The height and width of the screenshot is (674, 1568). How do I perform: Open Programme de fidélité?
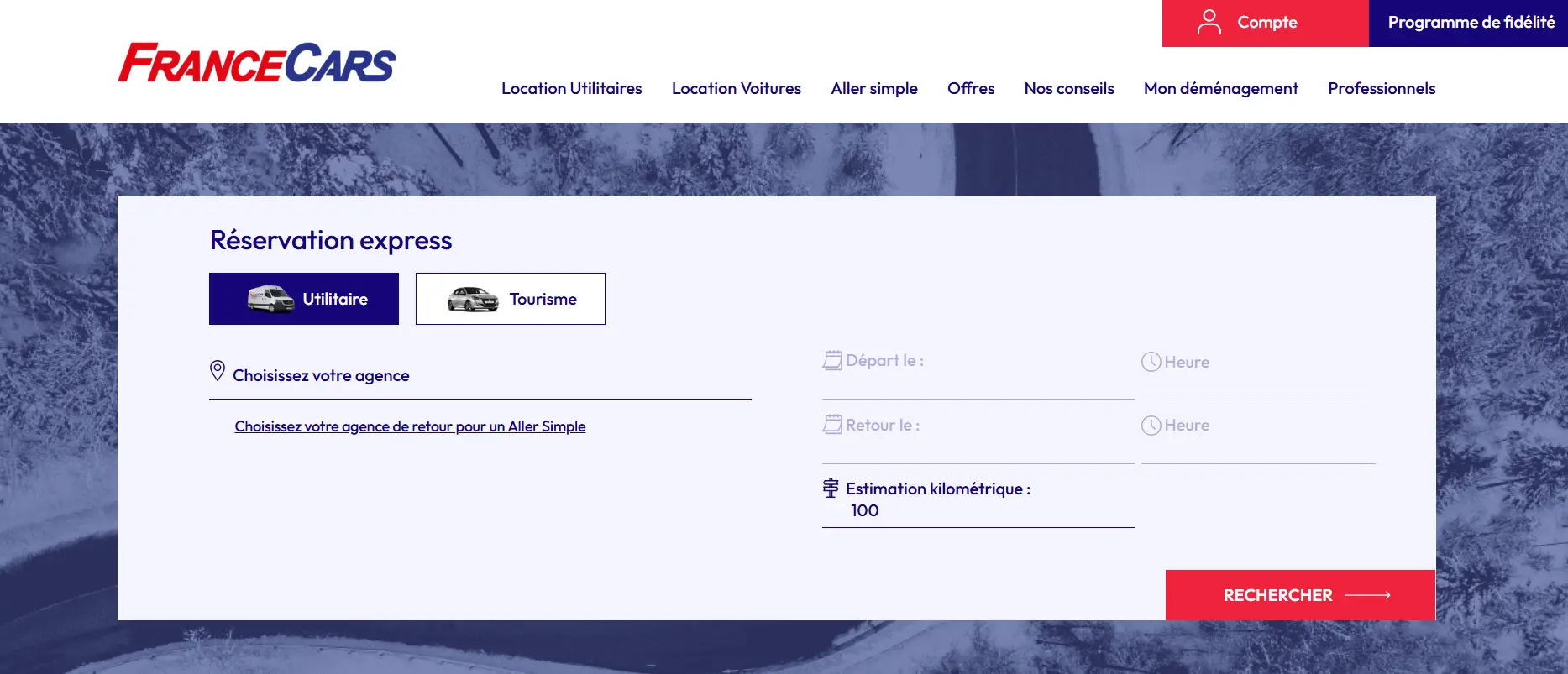pos(1469,24)
